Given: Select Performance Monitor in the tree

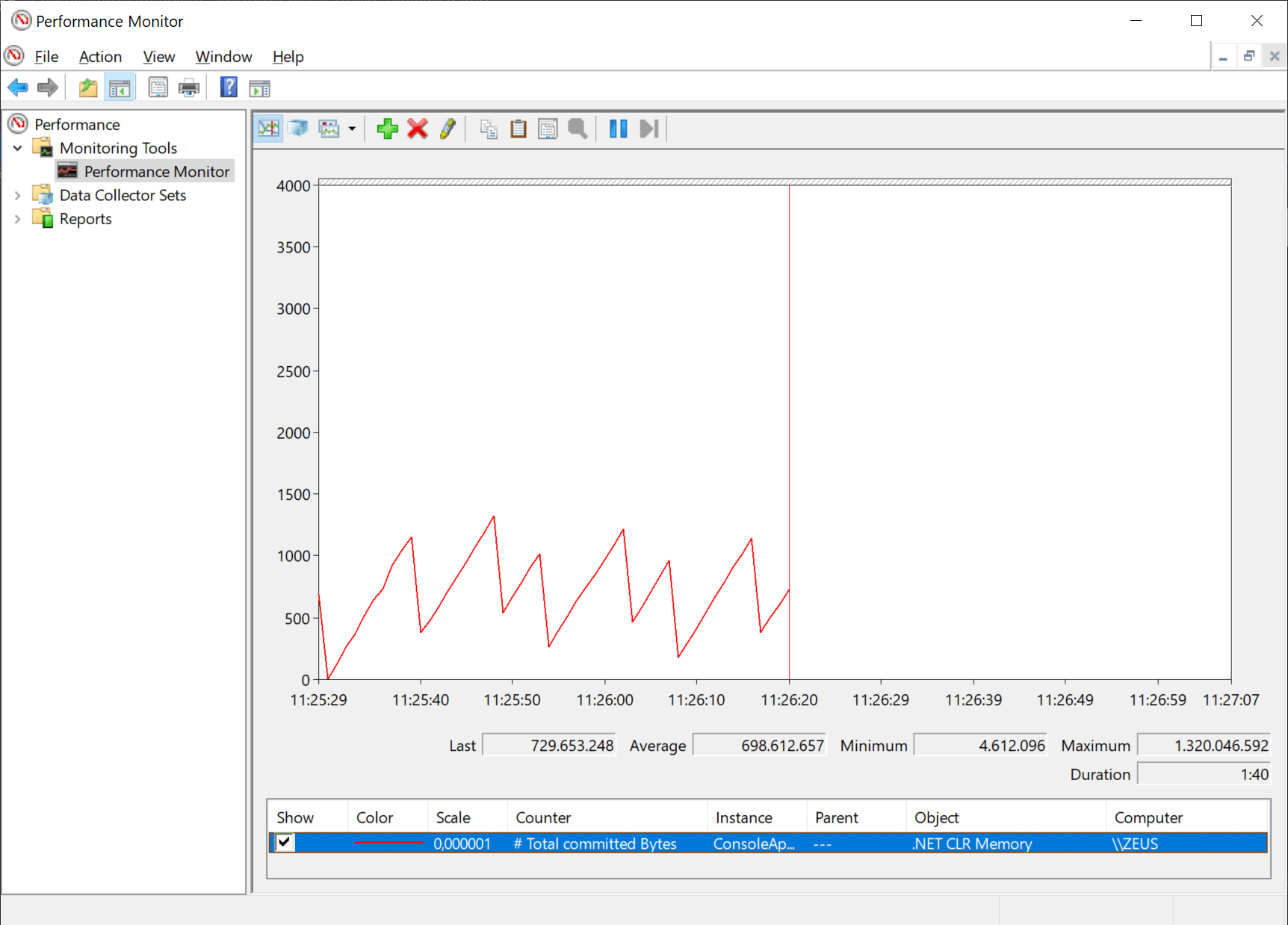Looking at the screenshot, I should pyautogui.click(x=156, y=171).
